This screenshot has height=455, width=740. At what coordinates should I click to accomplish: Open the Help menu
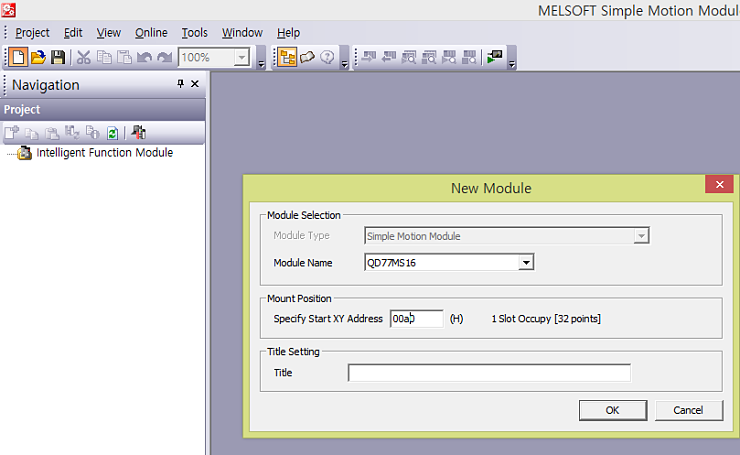point(288,33)
